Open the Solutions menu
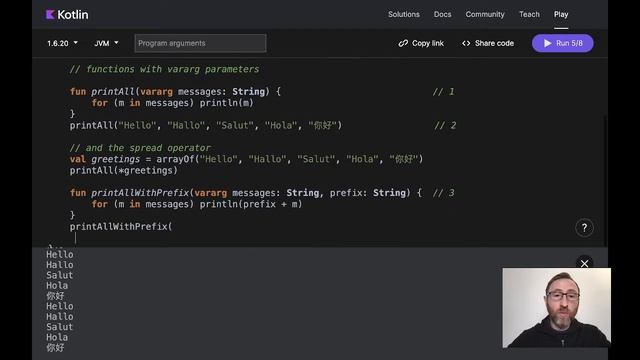Image resolution: width=640 pixels, height=360 pixels. click(404, 14)
